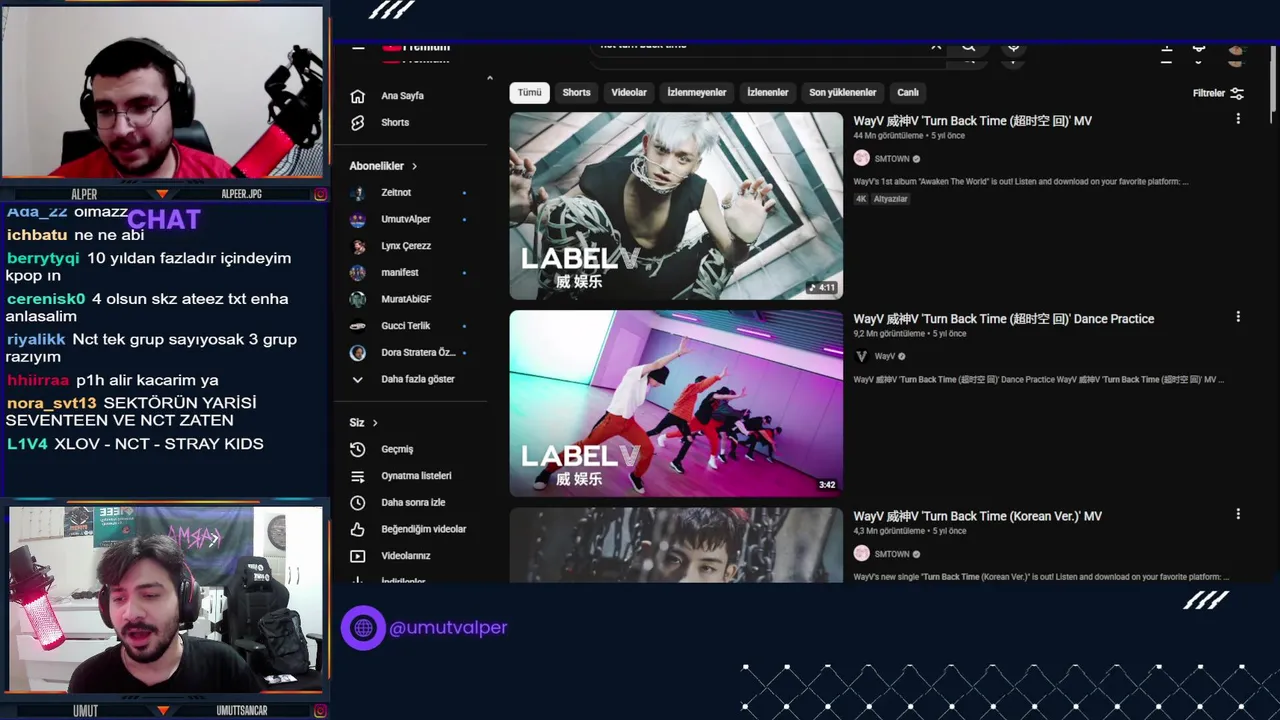The image size is (1280, 720).
Task: Open the Geçmiş history icon
Action: pos(358,449)
